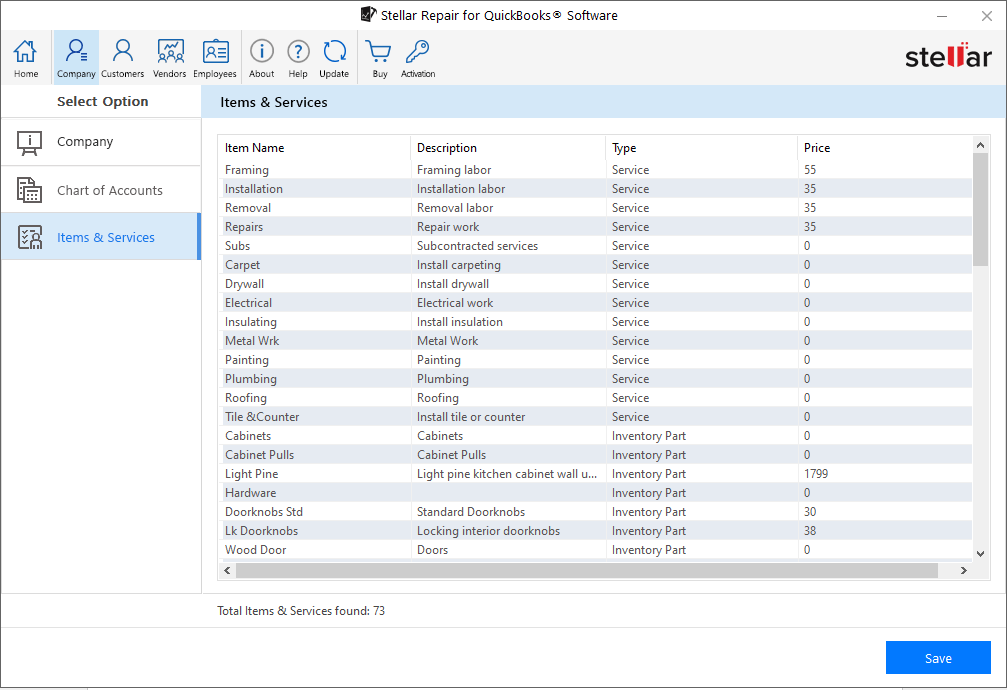
Task: Click Install tile or counter description
Action: (x=471, y=417)
